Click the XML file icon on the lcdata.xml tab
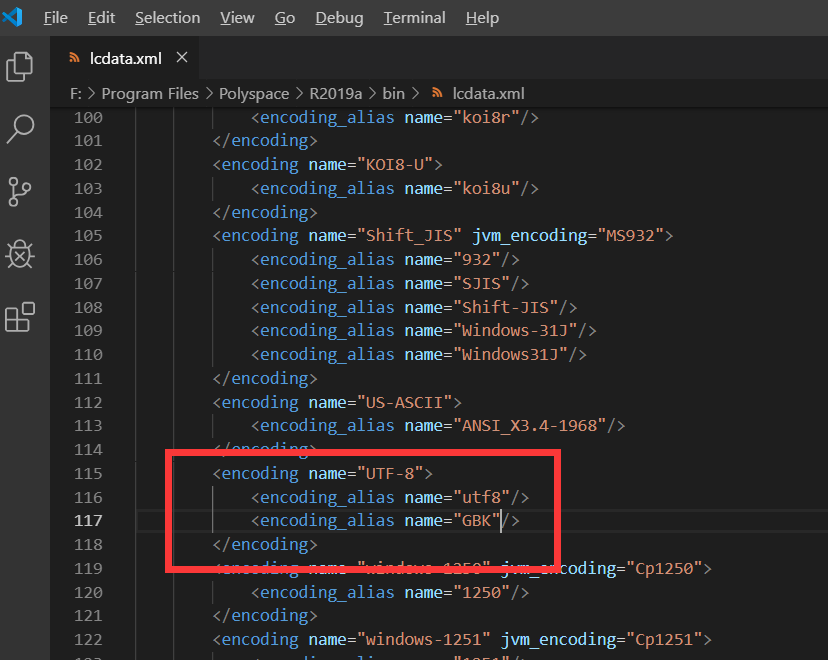This screenshot has height=660, width=828. [x=73, y=58]
